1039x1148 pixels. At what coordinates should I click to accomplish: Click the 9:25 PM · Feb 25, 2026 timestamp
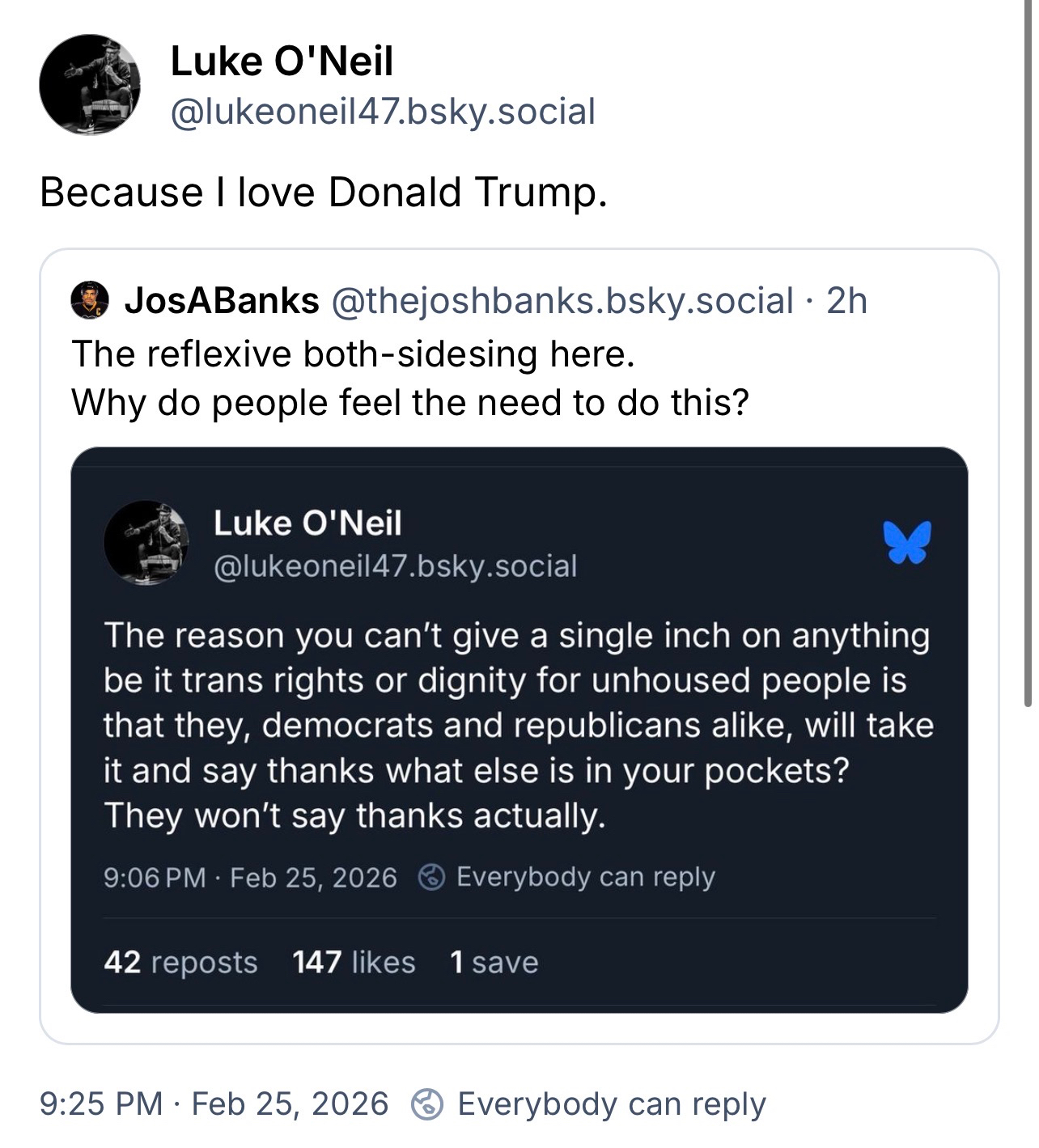pos(214,1104)
